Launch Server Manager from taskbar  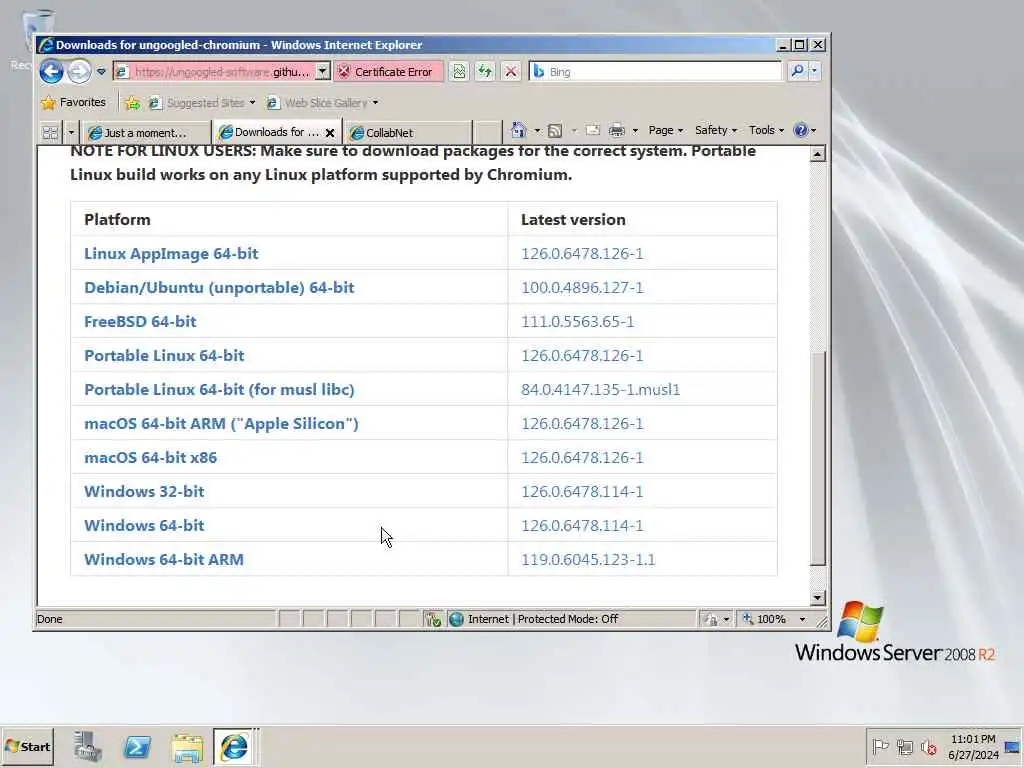87,746
